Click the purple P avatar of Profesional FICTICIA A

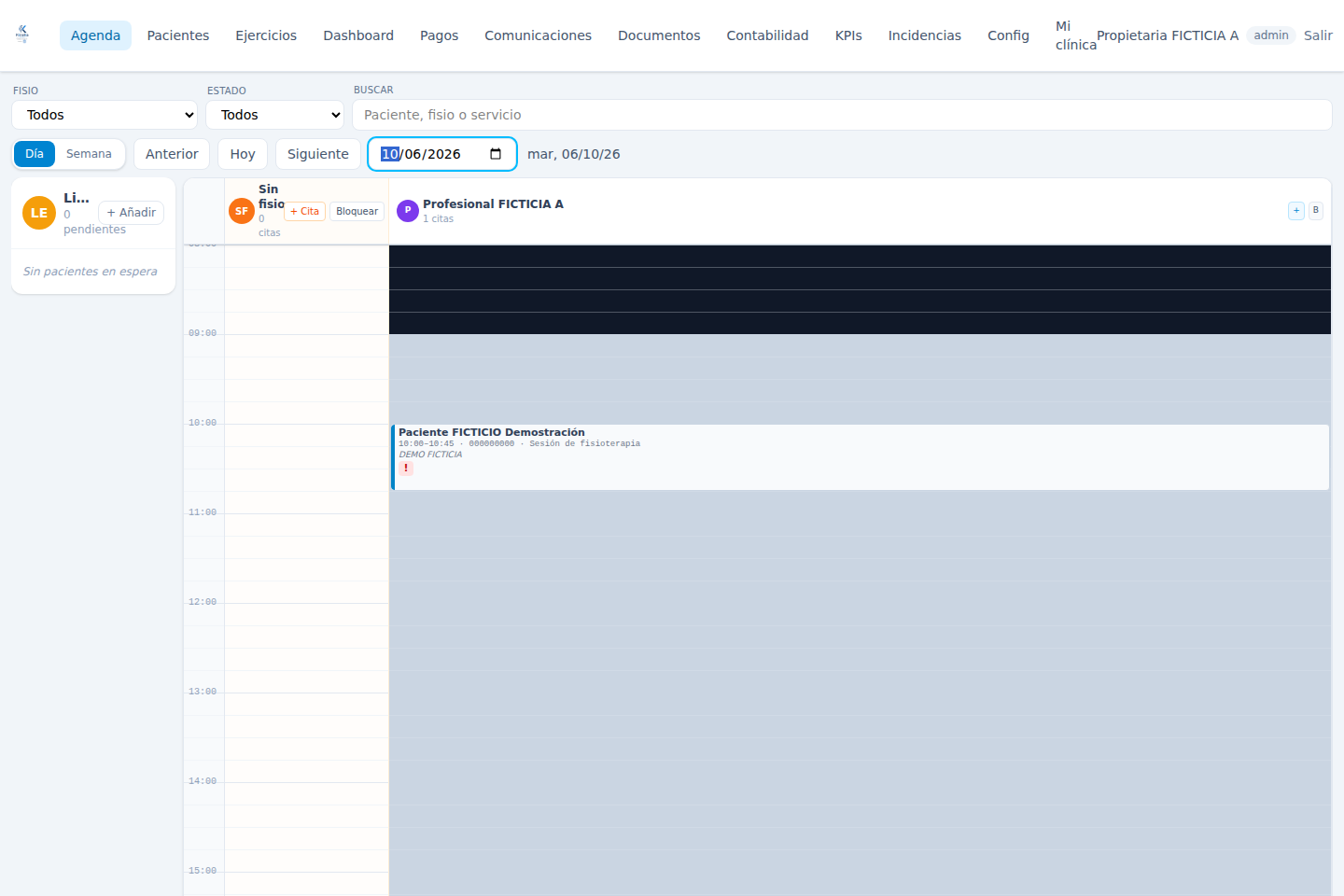[x=408, y=211]
